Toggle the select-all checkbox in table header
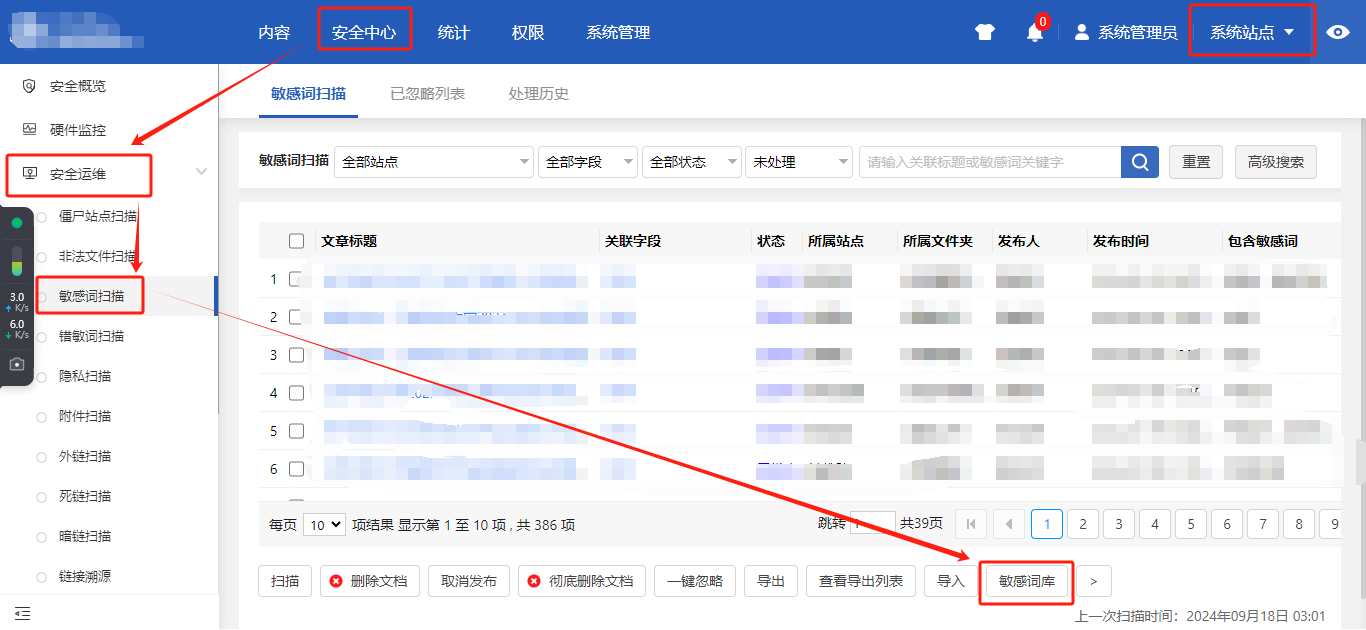1366x630 pixels. pos(296,241)
